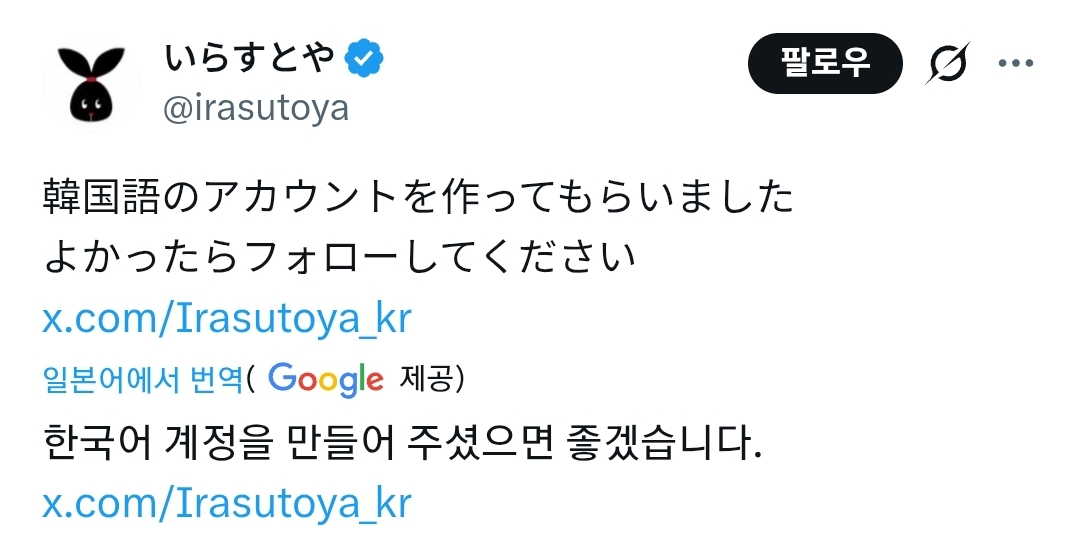
Task: Click the @irasutoya handle
Action: pyautogui.click(x=256, y=108)
